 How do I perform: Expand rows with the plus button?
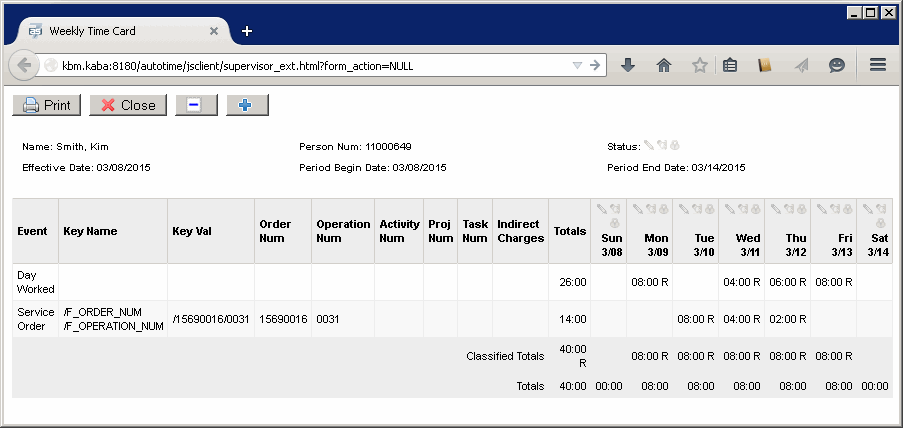[x=247, y=105]
